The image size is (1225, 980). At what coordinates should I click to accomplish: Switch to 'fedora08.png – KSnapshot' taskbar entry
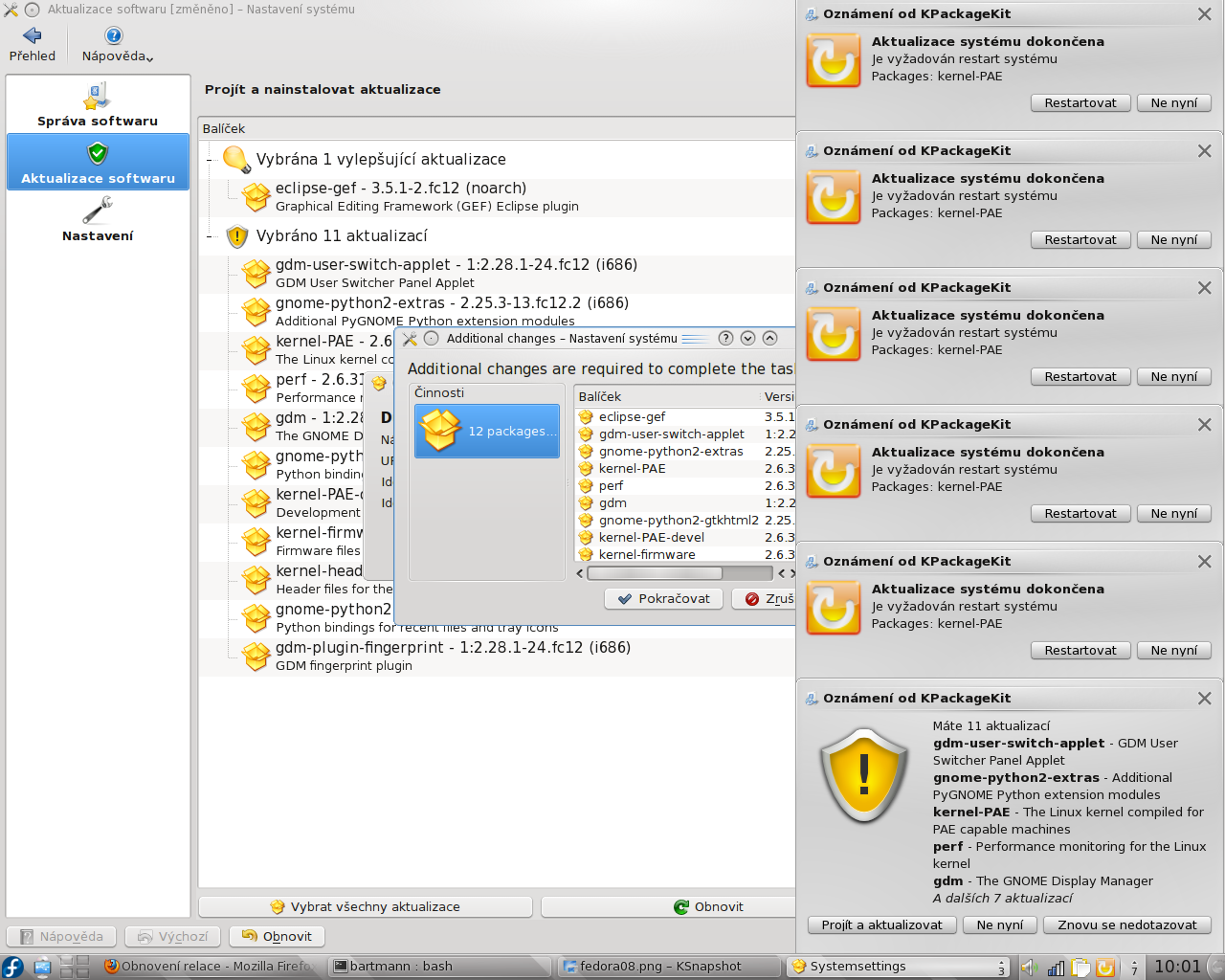click(x=667, y=967)
